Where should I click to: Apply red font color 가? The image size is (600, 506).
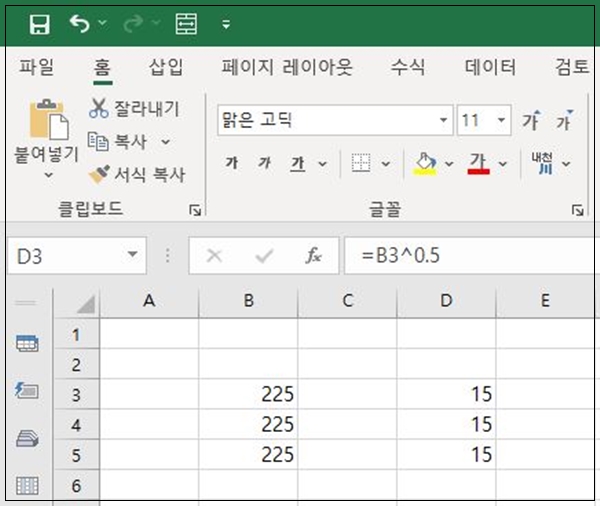pyautogui.click(x=478, y=164)
